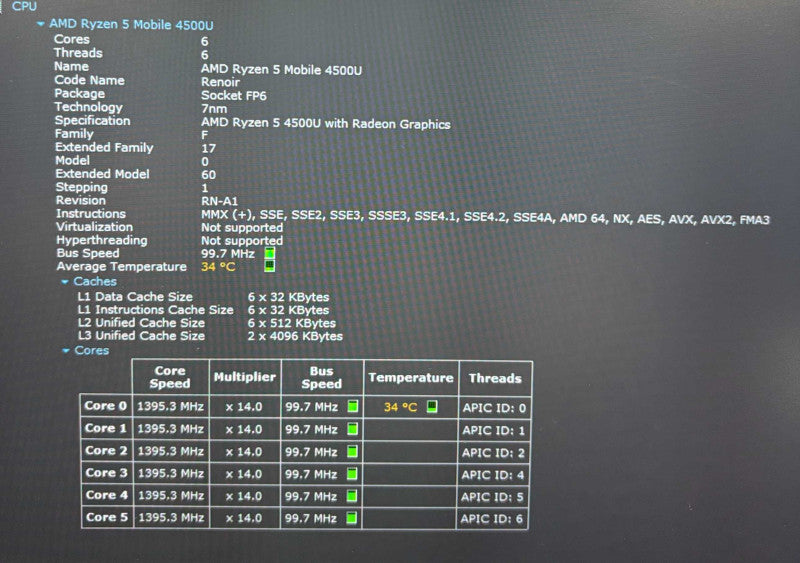Click the L2 Unified Cache Size value 6 x 512 KBytes
This screenshot has width=800, height=563.
click(292, 323)
